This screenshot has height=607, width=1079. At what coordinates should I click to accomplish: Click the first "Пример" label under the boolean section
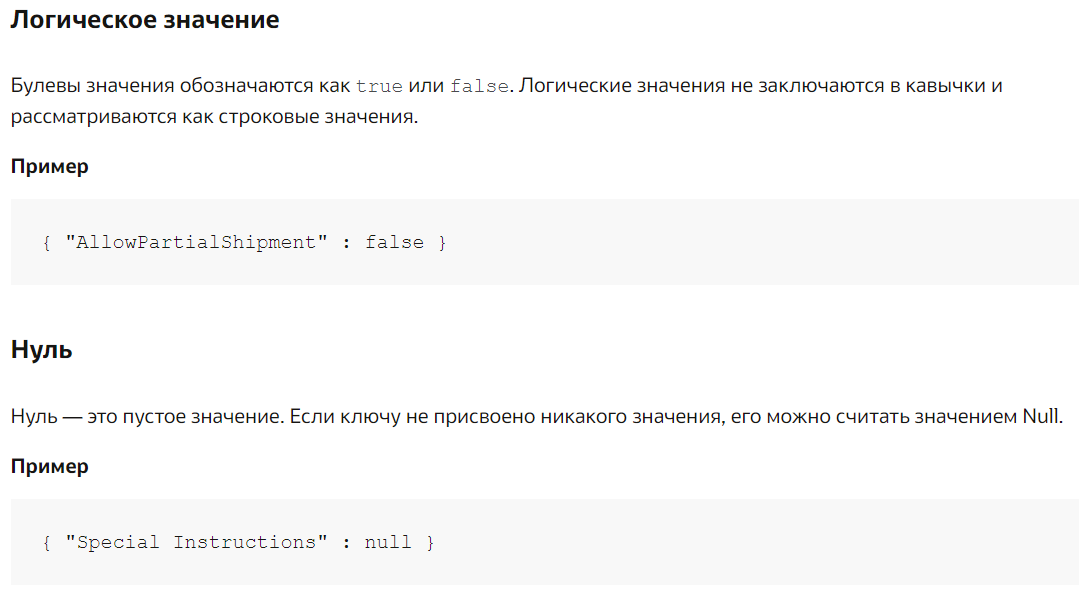(x=50, y=167)
